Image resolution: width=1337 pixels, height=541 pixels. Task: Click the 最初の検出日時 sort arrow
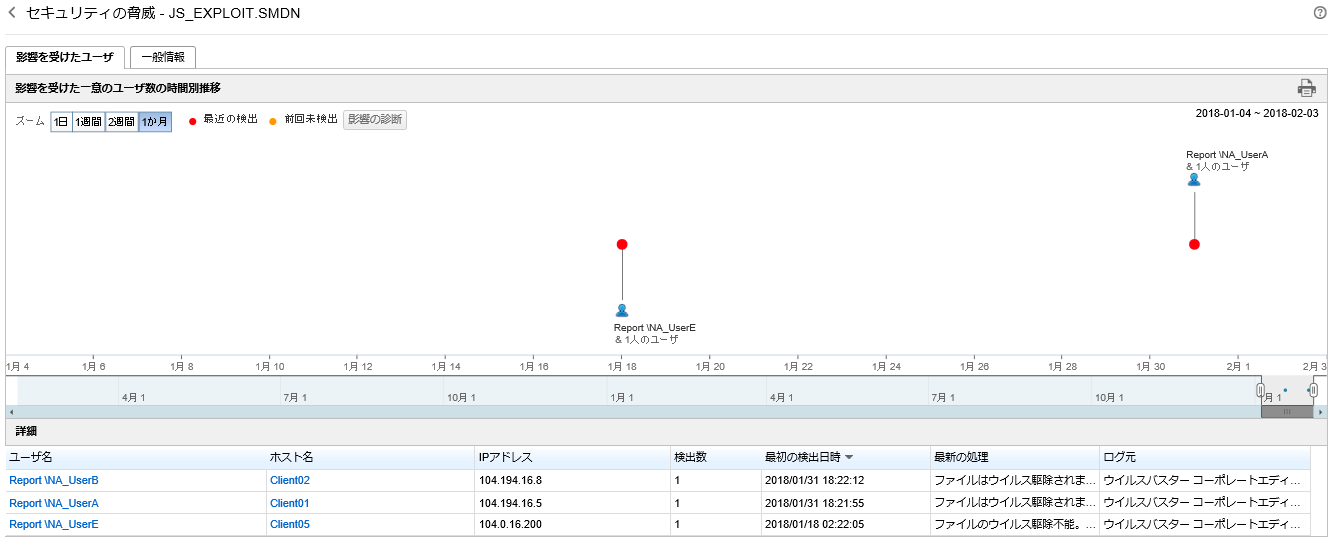[849, 457]
